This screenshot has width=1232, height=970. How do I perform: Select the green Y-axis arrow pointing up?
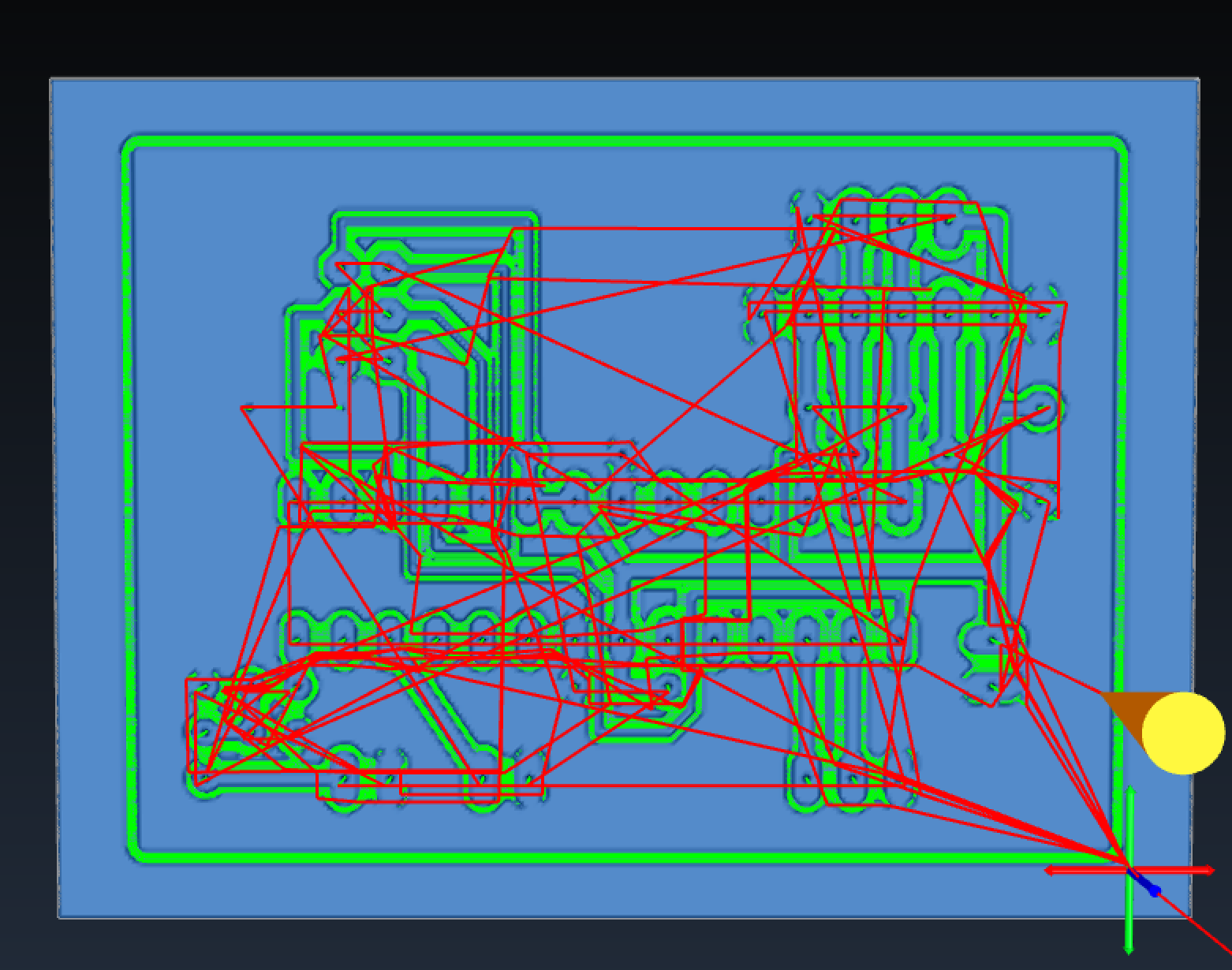[1129, 793]
